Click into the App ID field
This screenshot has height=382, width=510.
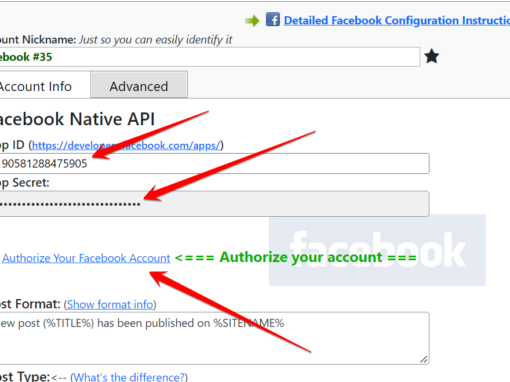tap(214, 163)
